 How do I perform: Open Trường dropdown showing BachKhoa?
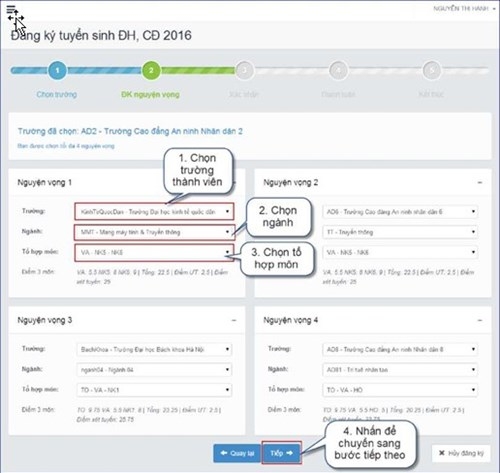coord(154,349)
